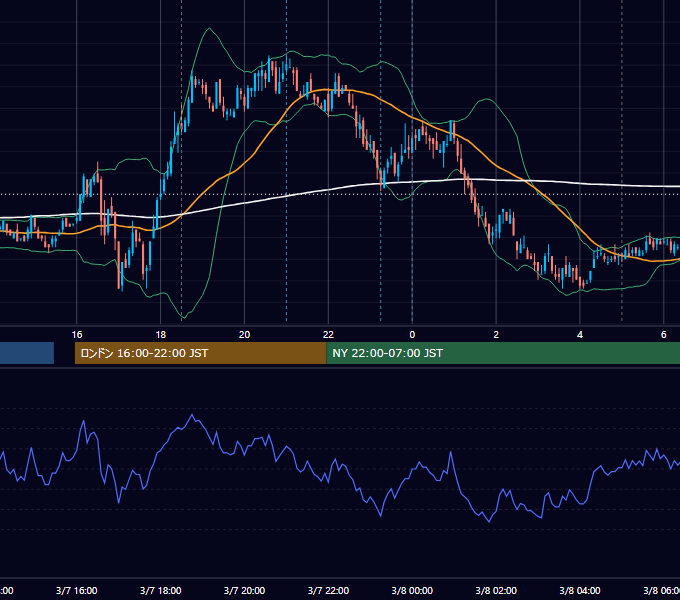The image size is (680, 600).
Task: Click the '3/7 18:00' label on the lower axis
Action: click(160, 591)
